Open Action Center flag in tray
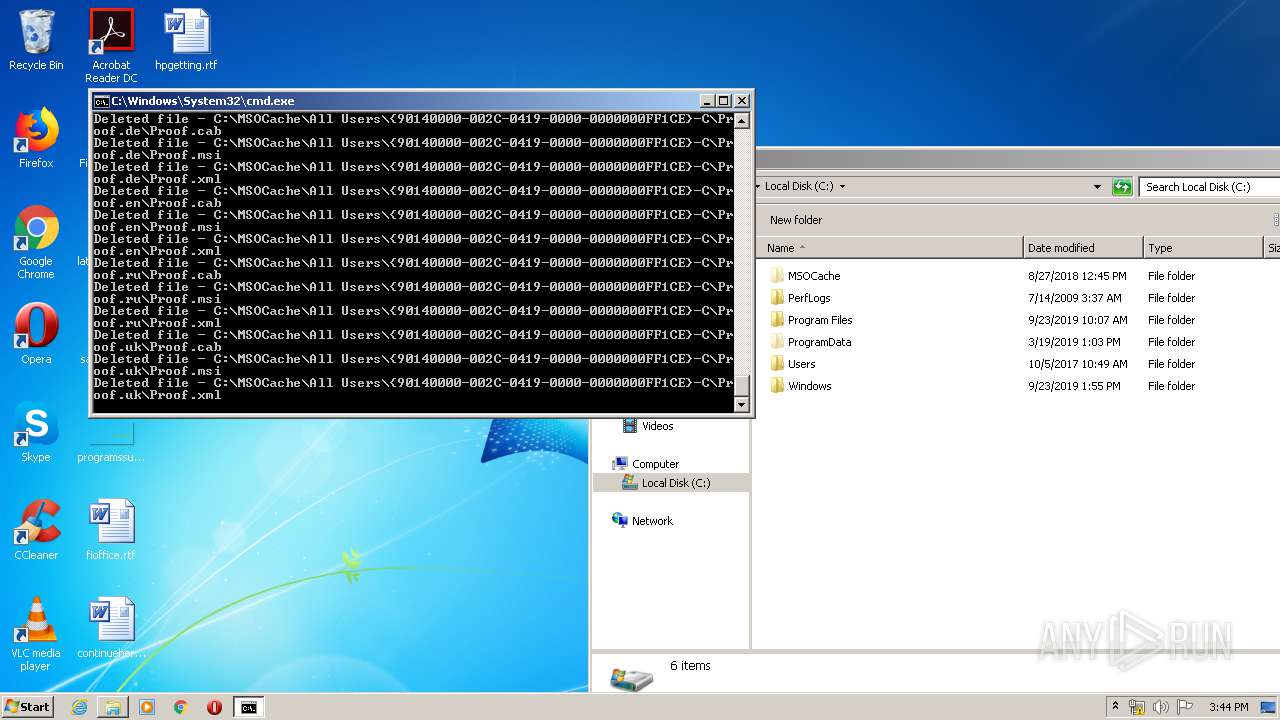The height and width of the screenshot is (720, 1280). (x=1185, y=707)
